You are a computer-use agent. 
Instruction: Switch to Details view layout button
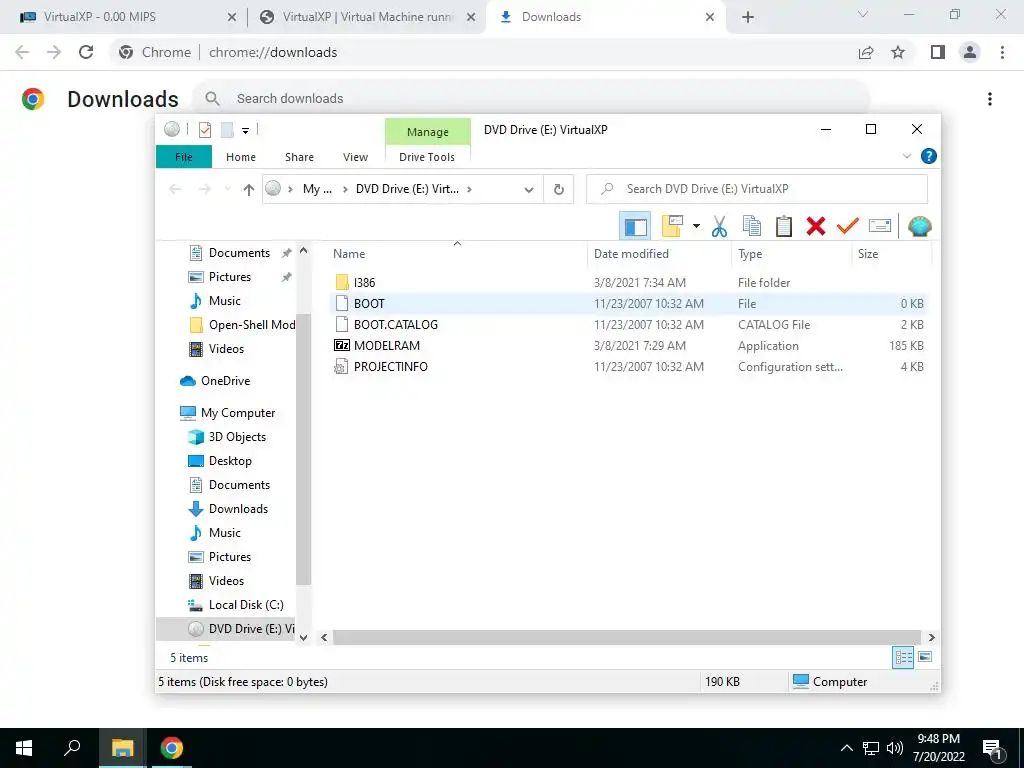pyautogui.click(x=903, y=657)
